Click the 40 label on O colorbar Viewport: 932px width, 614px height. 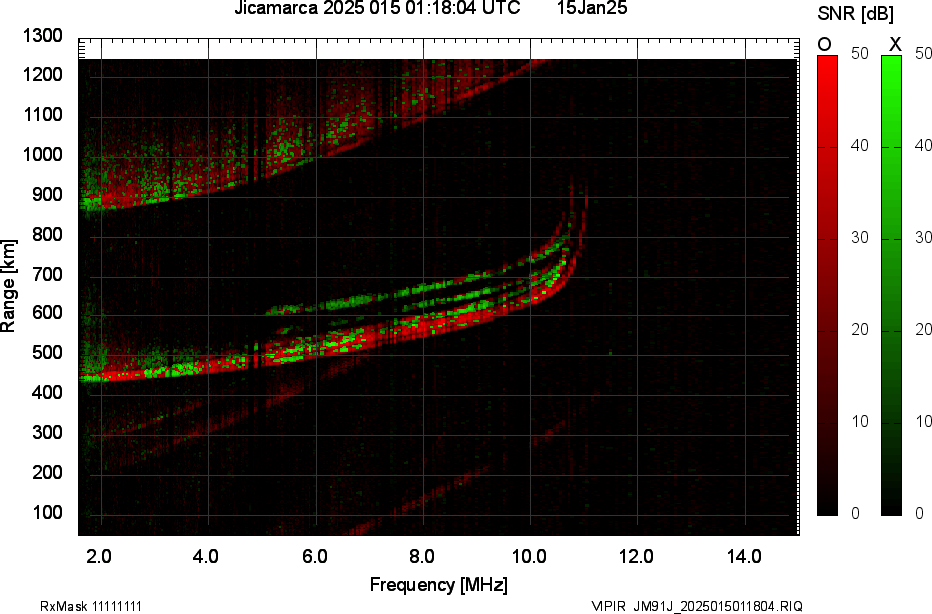coord(859,146)
